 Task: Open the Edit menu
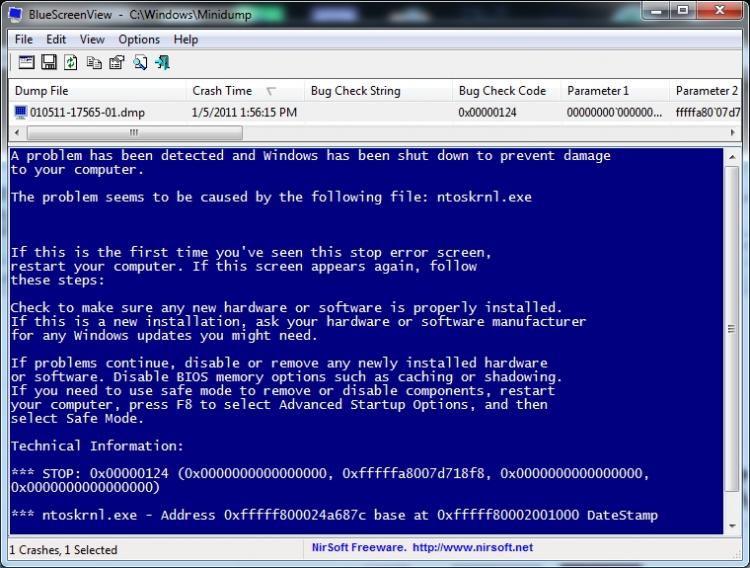(56, 39)
